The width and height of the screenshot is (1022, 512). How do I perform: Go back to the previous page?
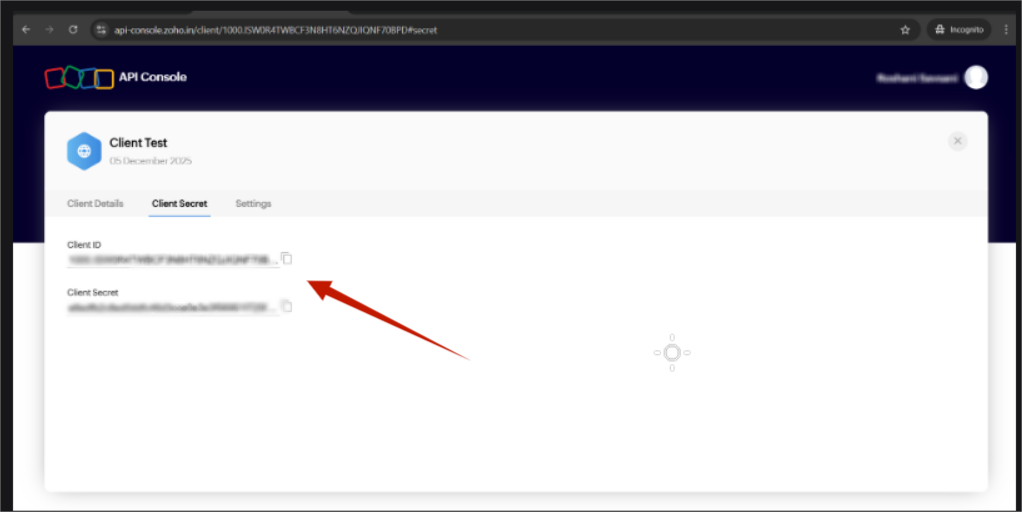coord(26,30)
